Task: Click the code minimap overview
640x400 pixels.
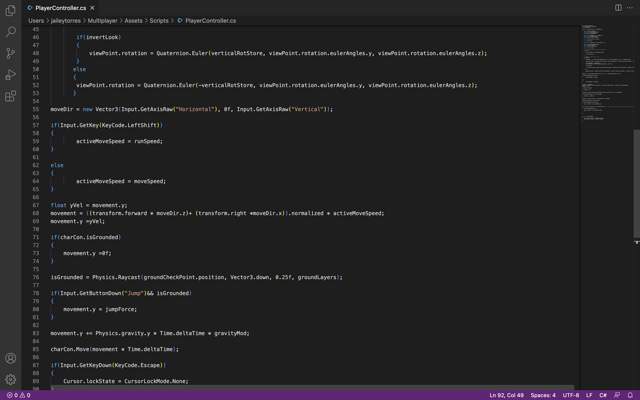Action: (x=607, y=73)
